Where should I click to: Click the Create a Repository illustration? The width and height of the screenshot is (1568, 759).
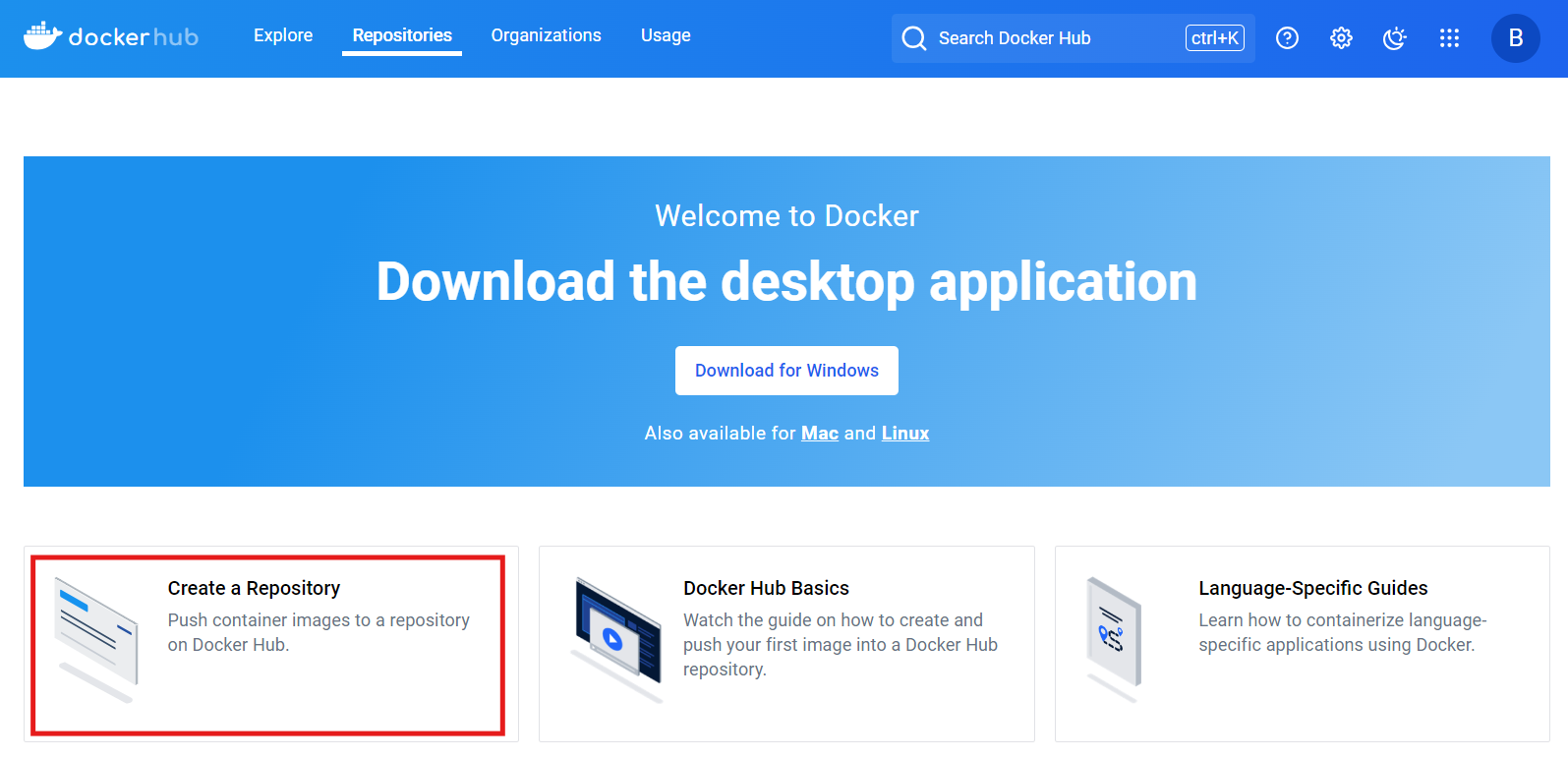(96, 640)
